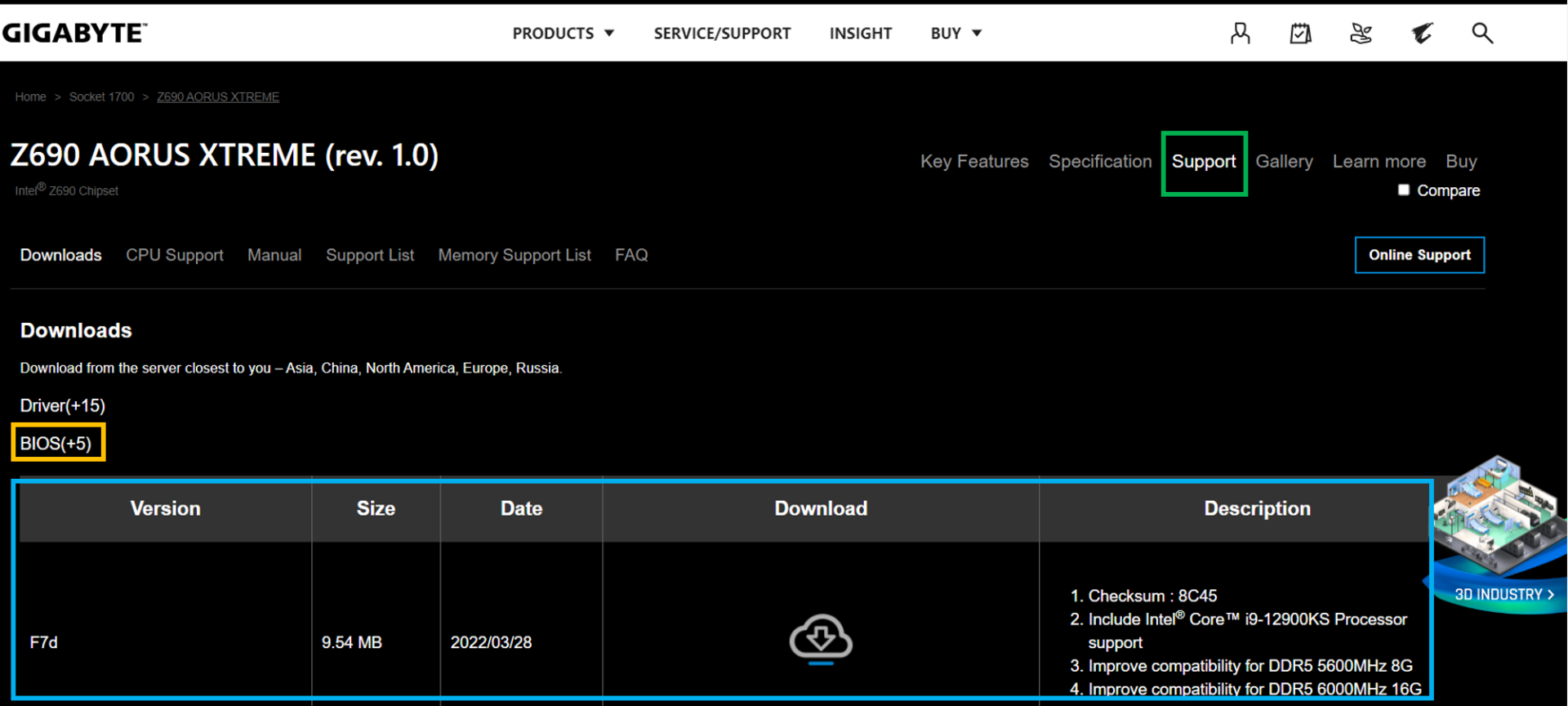This screenshot has width=1568, height=706.
Task: Open the Gallery tab
Action: (x=1284, y=162)
